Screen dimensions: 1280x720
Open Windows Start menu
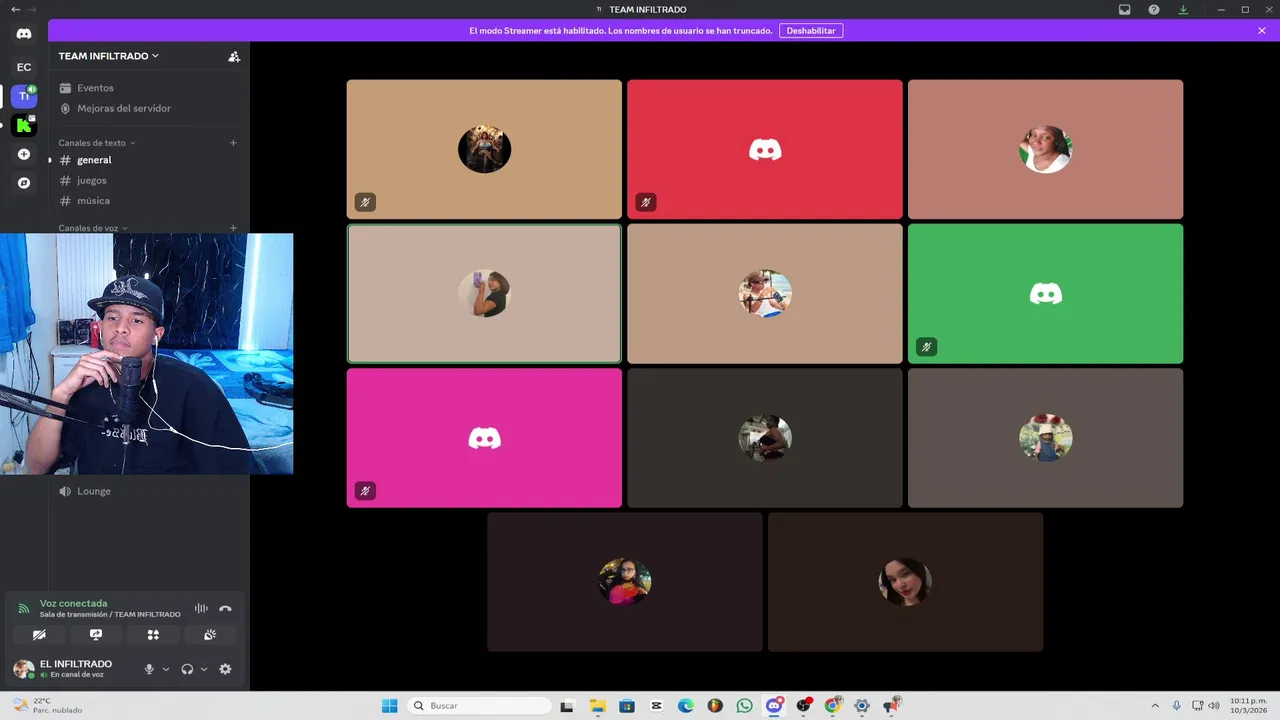click(x=389, y=706)
